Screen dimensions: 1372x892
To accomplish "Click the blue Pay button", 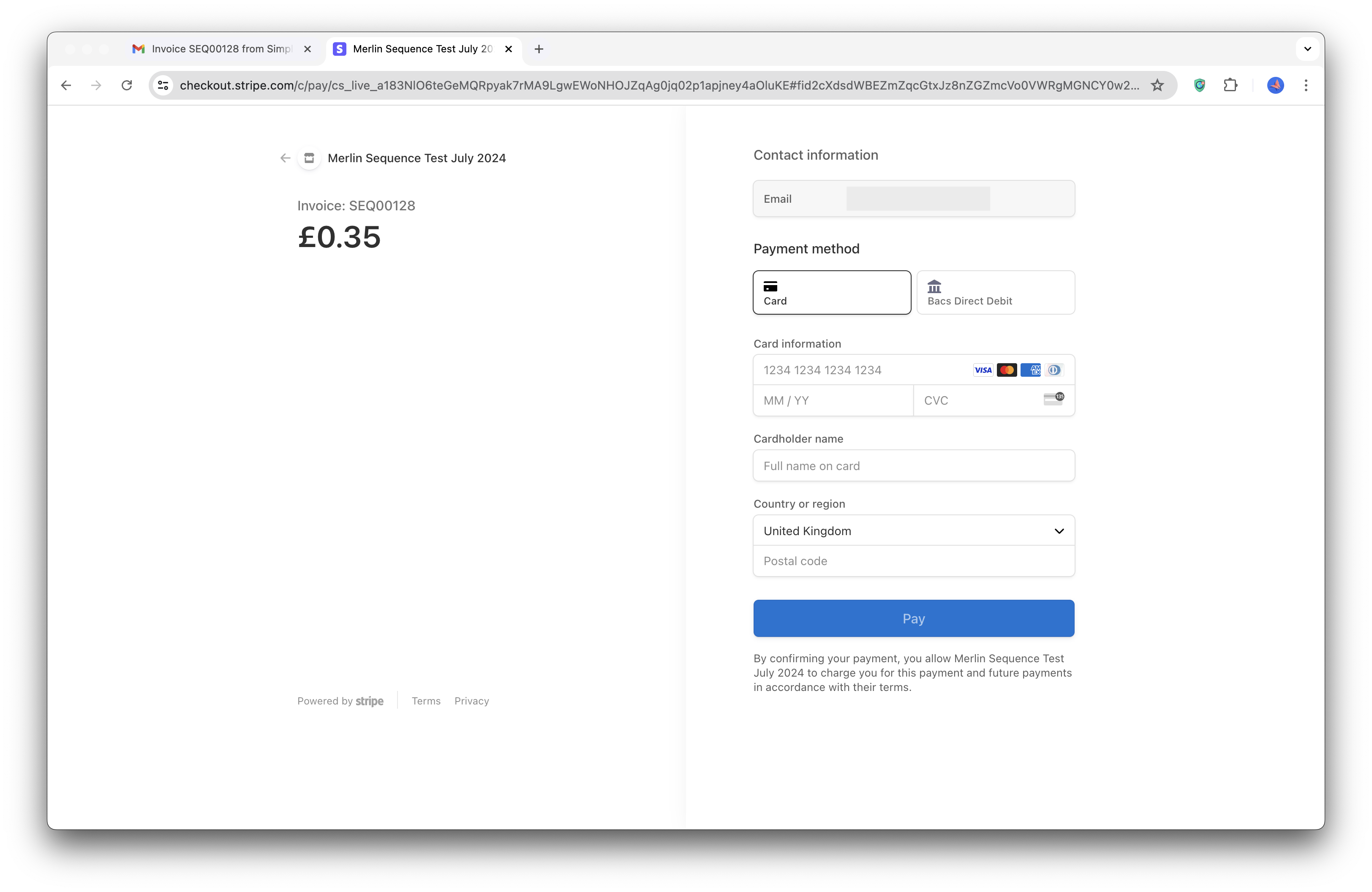I will click(x=914, y=618).
